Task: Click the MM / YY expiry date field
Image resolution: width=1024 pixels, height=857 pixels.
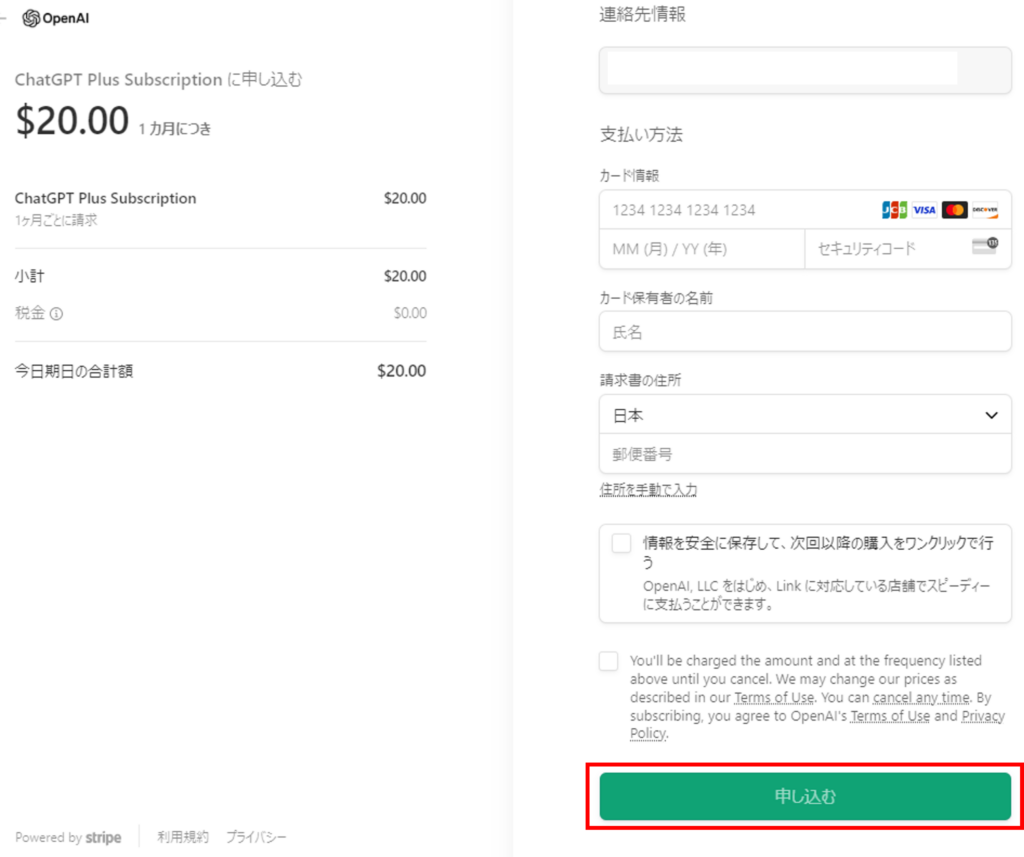Action: click(x=700, y=249)
